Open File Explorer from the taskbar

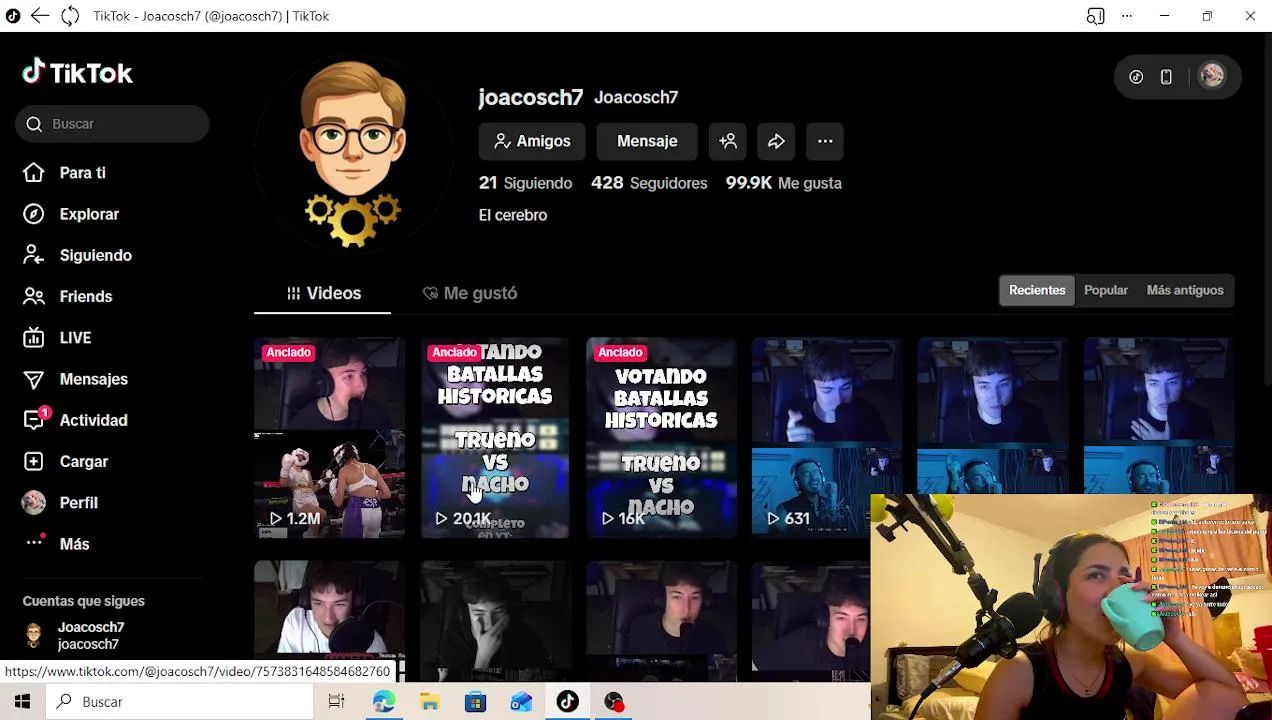[429, 702]
